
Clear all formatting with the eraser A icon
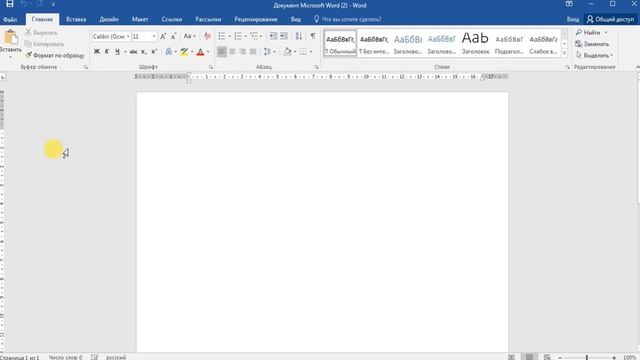point(207,36)
